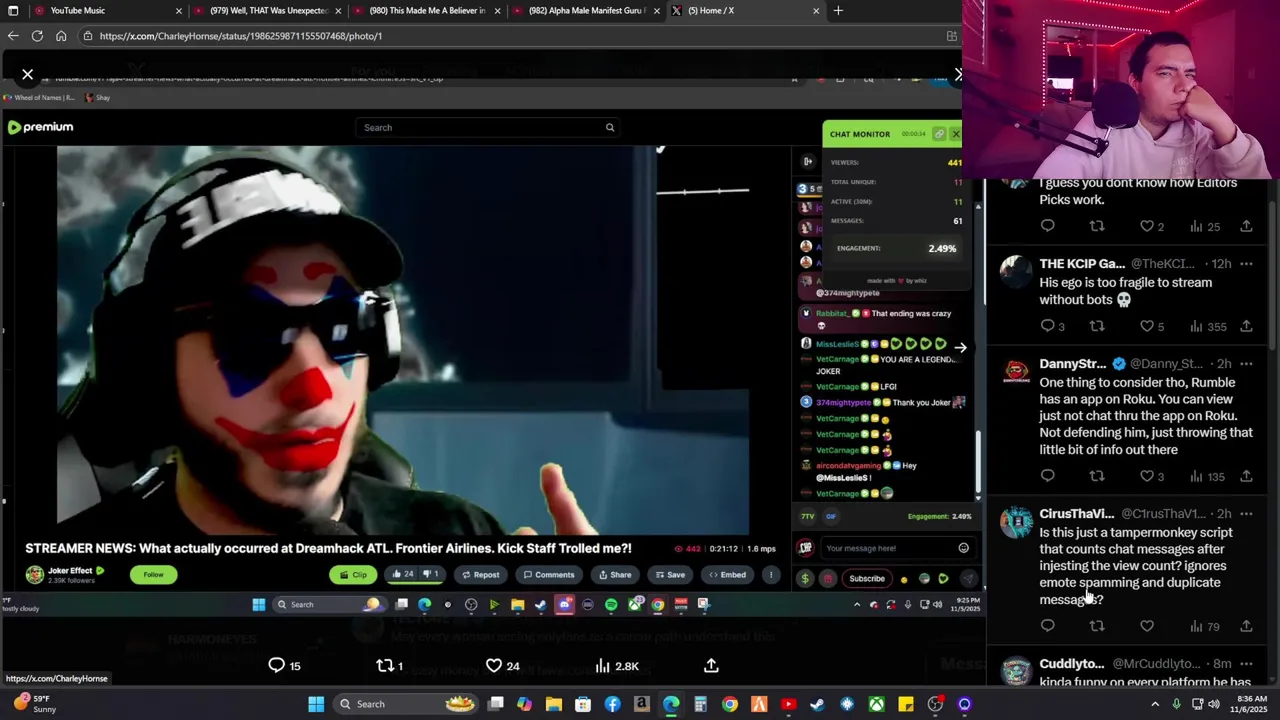Select the x.com address bar URL
The width and height of the screenshot is (1280, 720).
pyautogui.click(x=241, y=36)
